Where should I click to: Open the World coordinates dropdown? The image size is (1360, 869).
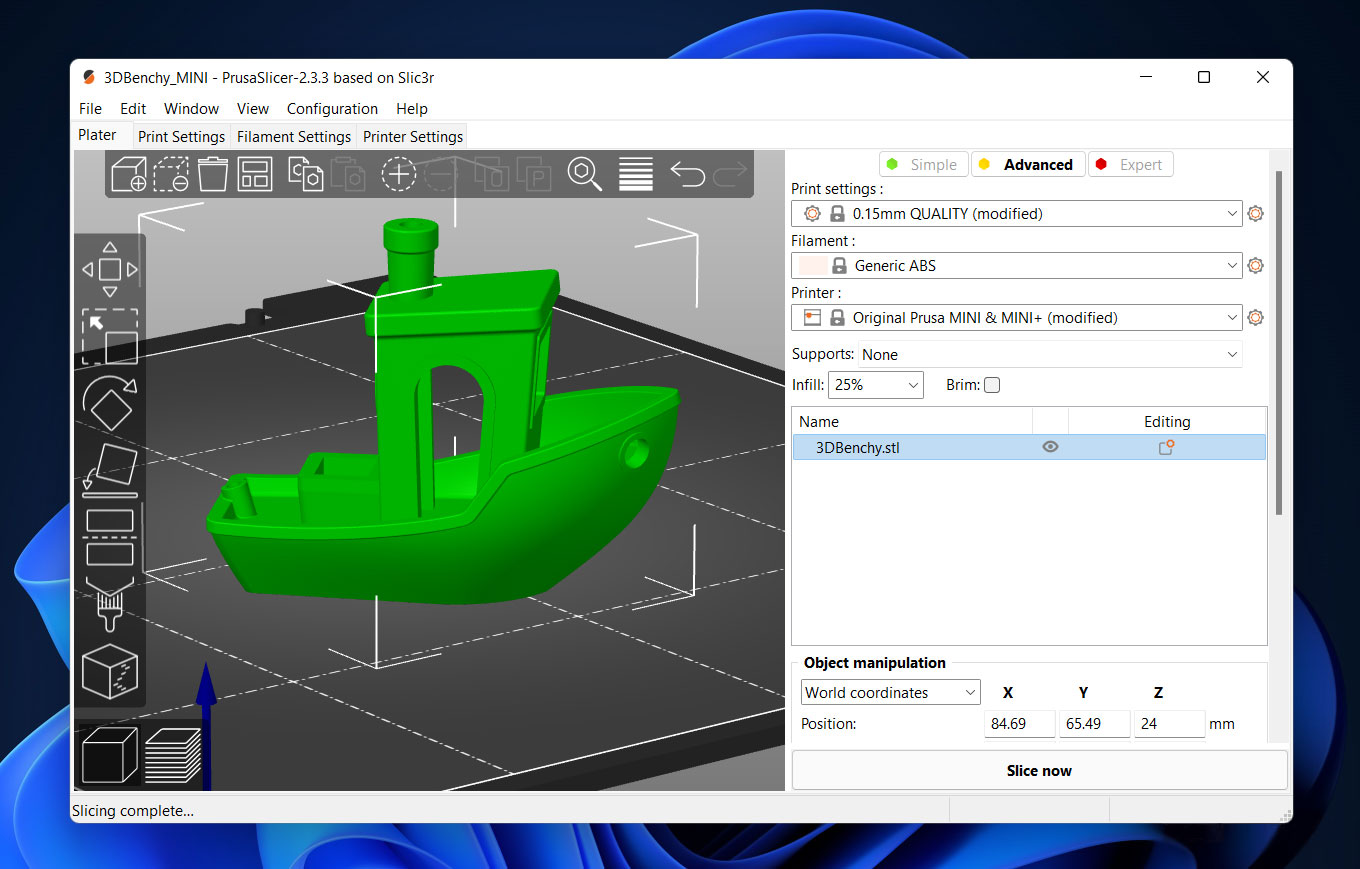[890, 692]
